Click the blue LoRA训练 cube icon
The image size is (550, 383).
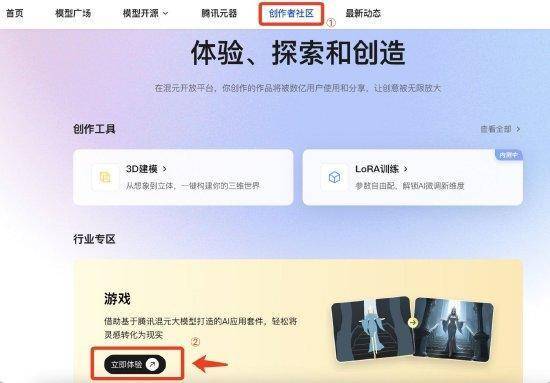[x=334, y=177]
